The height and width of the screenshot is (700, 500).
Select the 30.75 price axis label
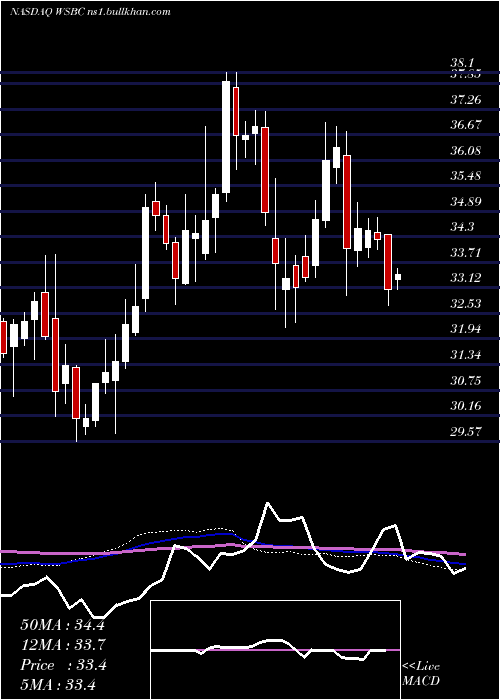click(x=465, y=381)
